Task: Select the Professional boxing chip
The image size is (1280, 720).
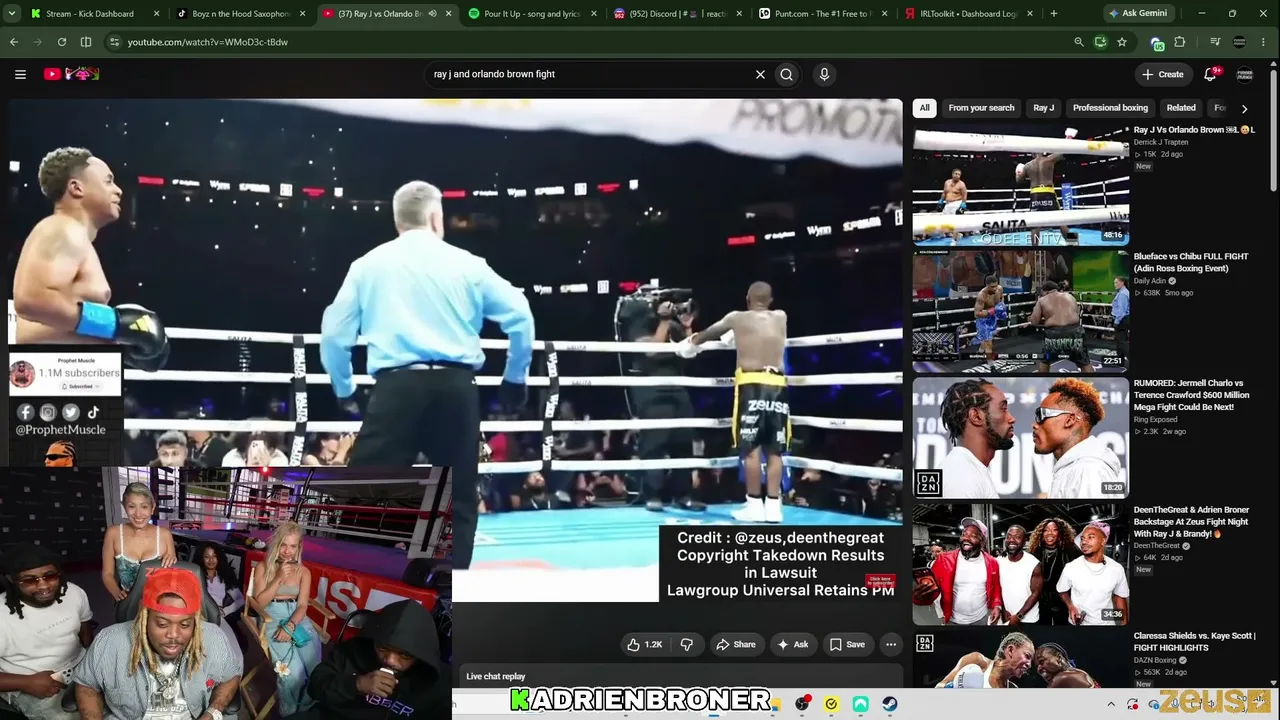Action: 1110,108
